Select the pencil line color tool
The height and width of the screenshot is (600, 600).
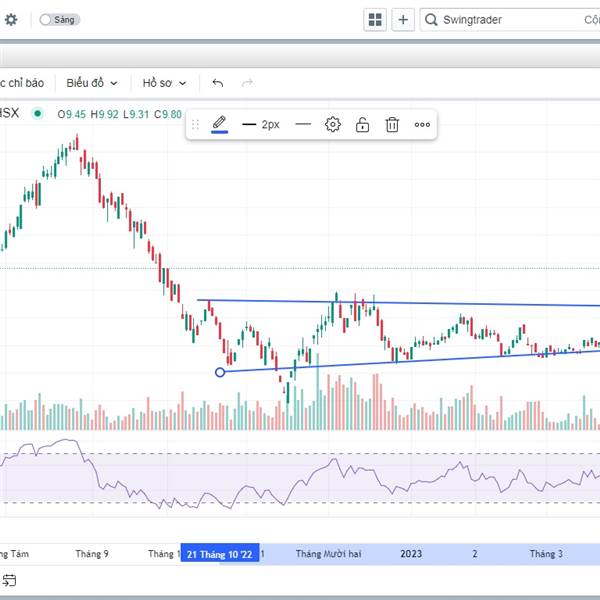(x=219, y=124)
